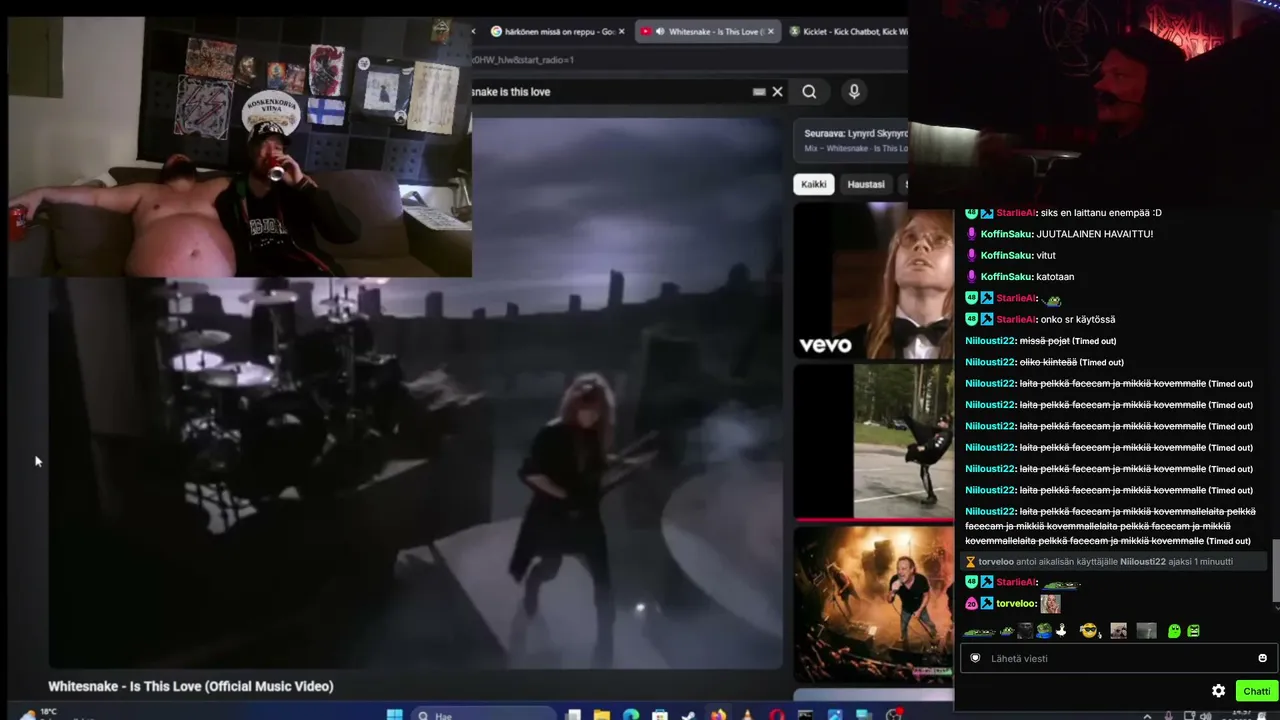This screenshot has width=1280, height=720.
Task: Focus the Lähetä viesti chat input
Action: tap(1118, 658)
